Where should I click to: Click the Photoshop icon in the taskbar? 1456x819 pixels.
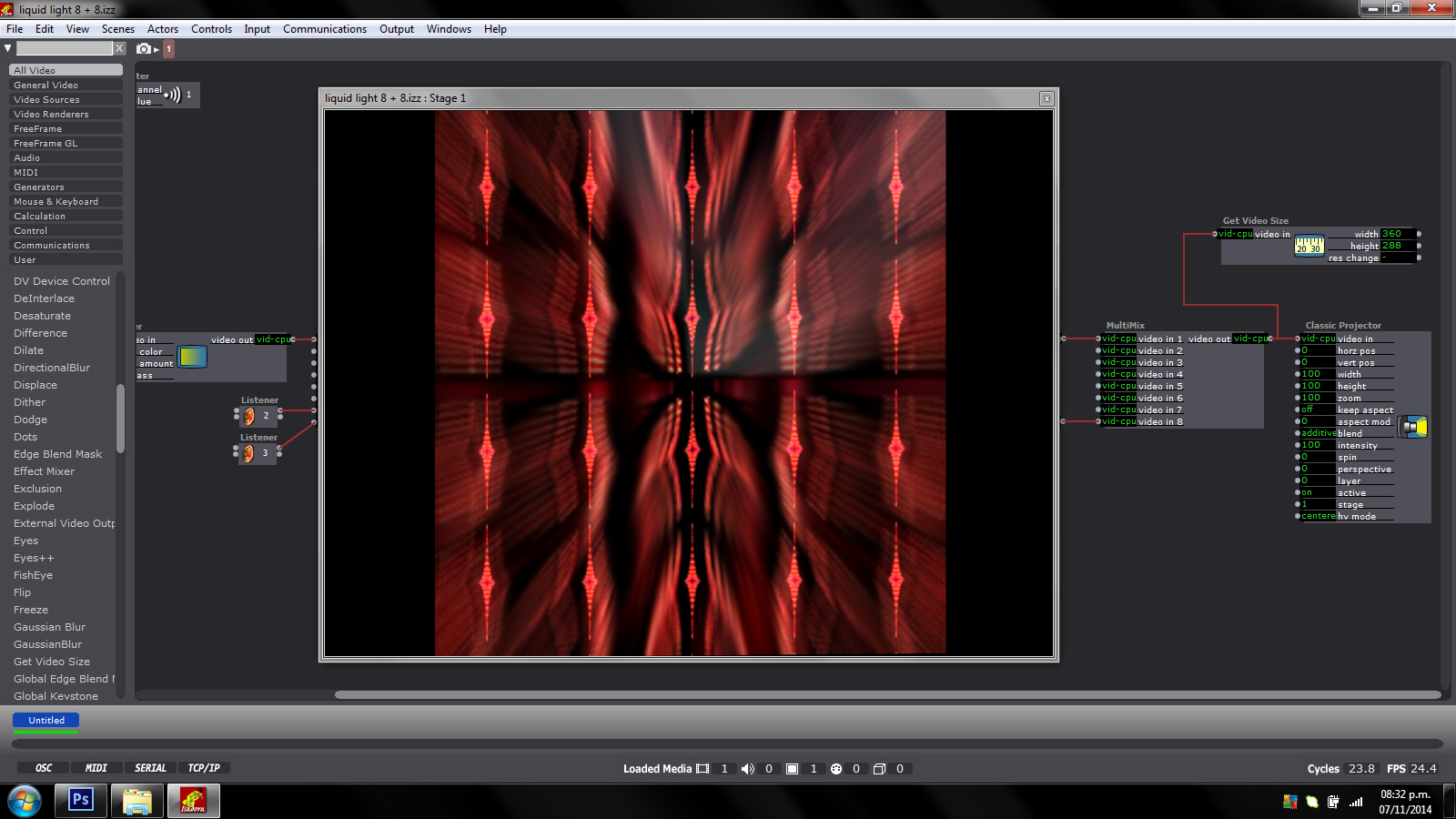81,800
